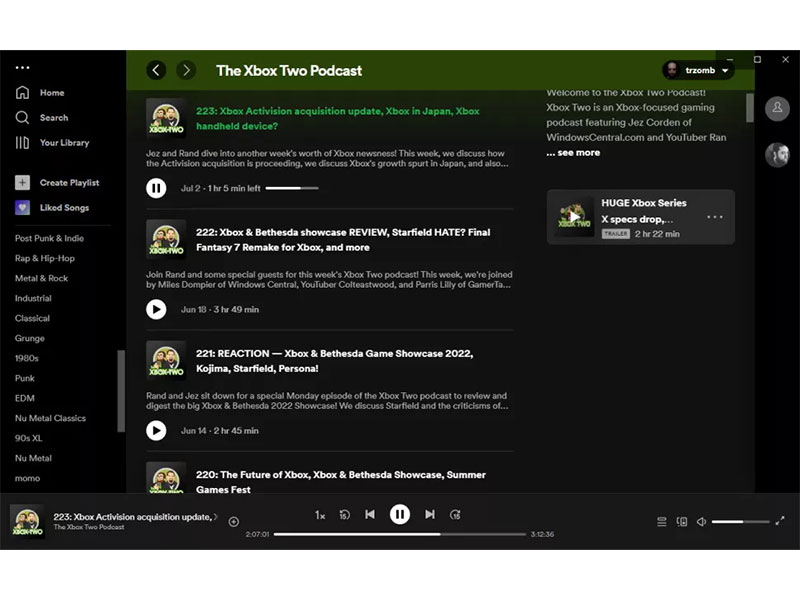800x600 pixels.
Task: Open Rap & Hip-Hop playlist
Action: point(44,258)
